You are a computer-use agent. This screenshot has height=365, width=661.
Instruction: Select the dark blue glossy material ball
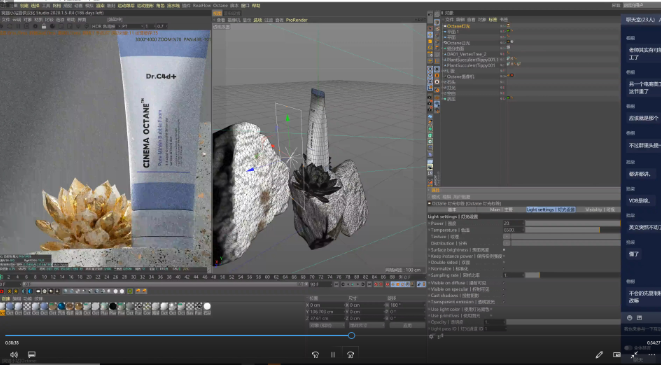[x=62, y=306]
